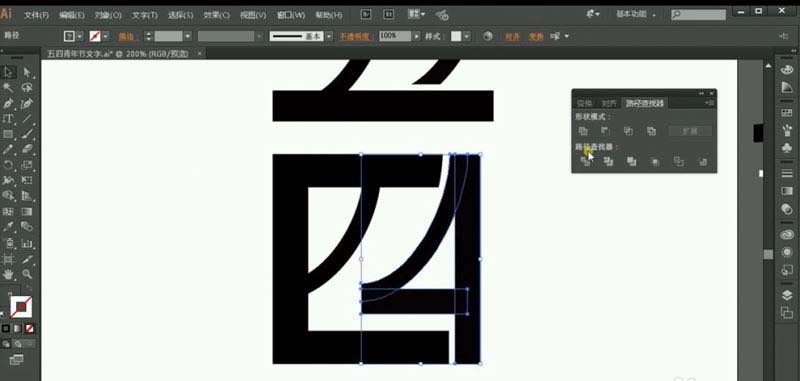Click the Fill/Stroke swatch in toolbox

coord(21,306)
